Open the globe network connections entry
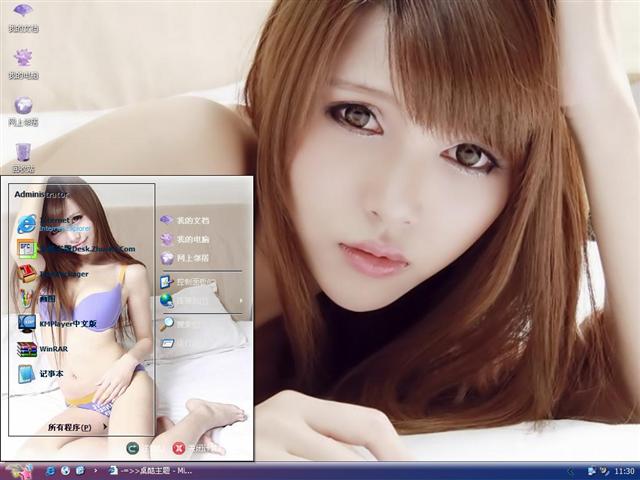 pos(184,301)
